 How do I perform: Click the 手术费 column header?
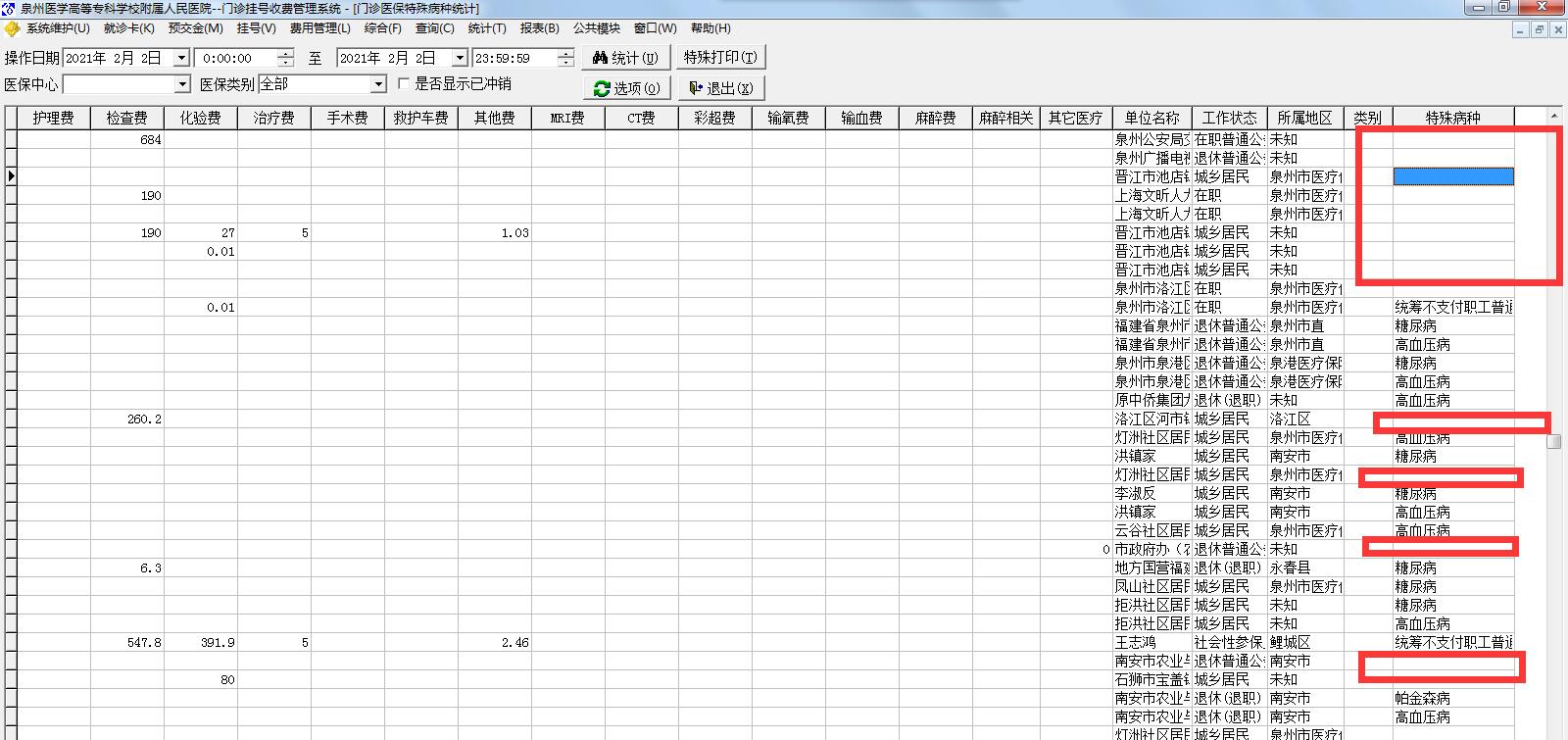point(347,119)
